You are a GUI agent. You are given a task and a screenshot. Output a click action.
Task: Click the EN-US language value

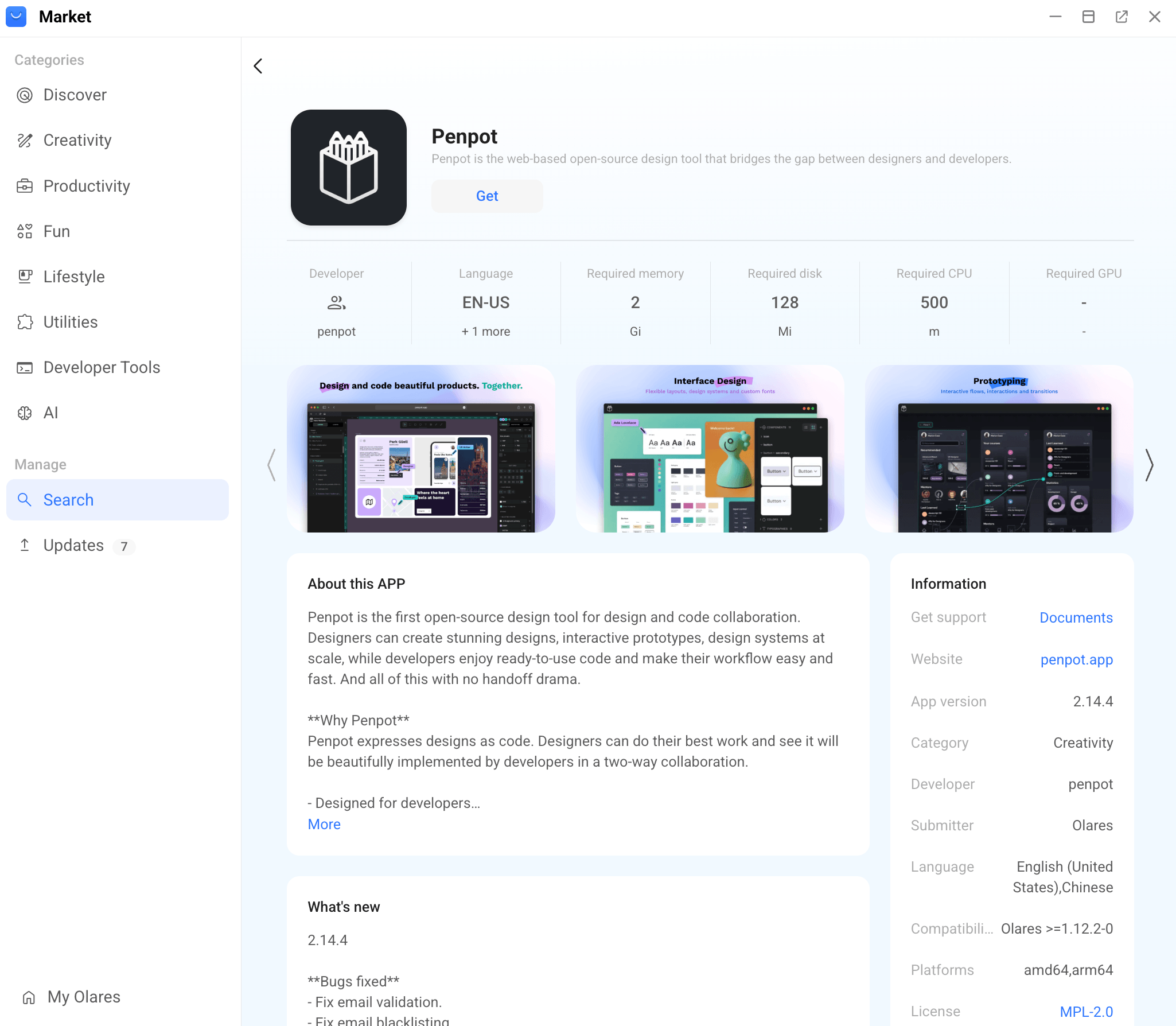coord(486,302)
